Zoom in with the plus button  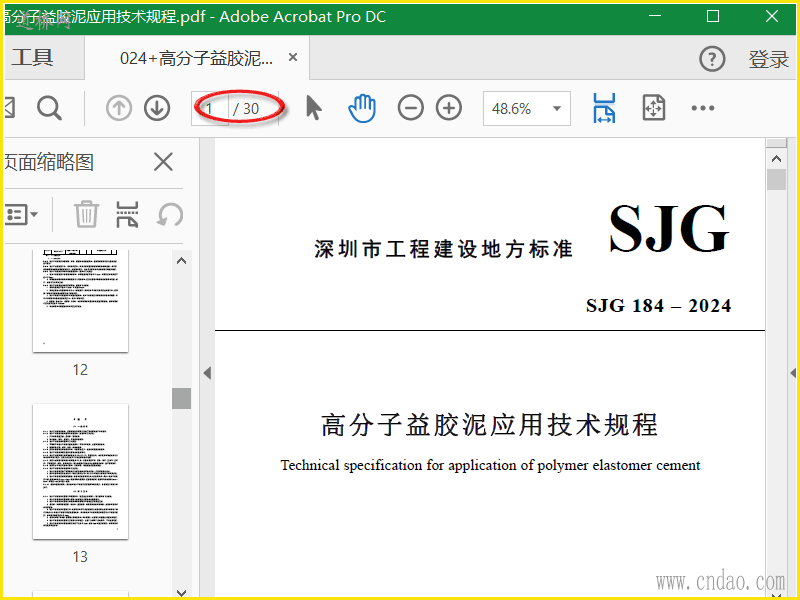click(x=449, y=108)
